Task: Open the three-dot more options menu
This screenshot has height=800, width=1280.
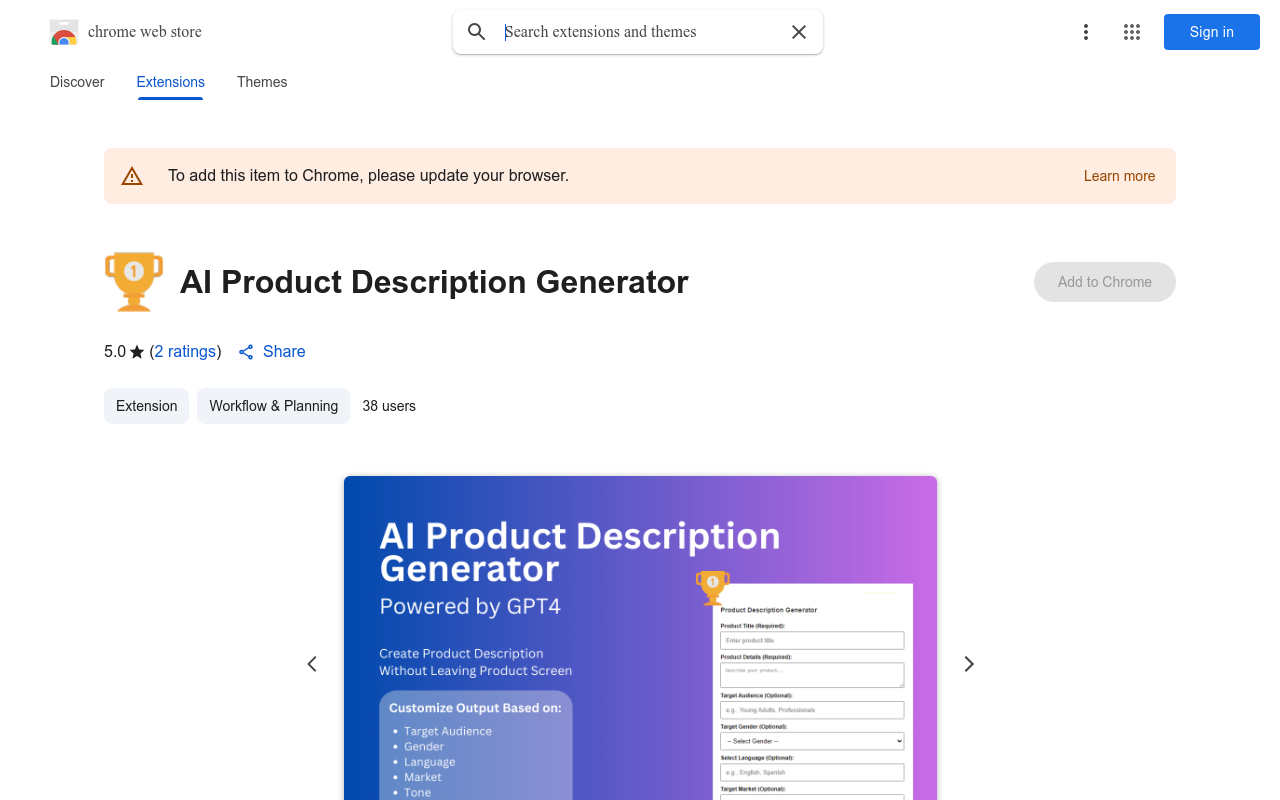Action: 1086,32
